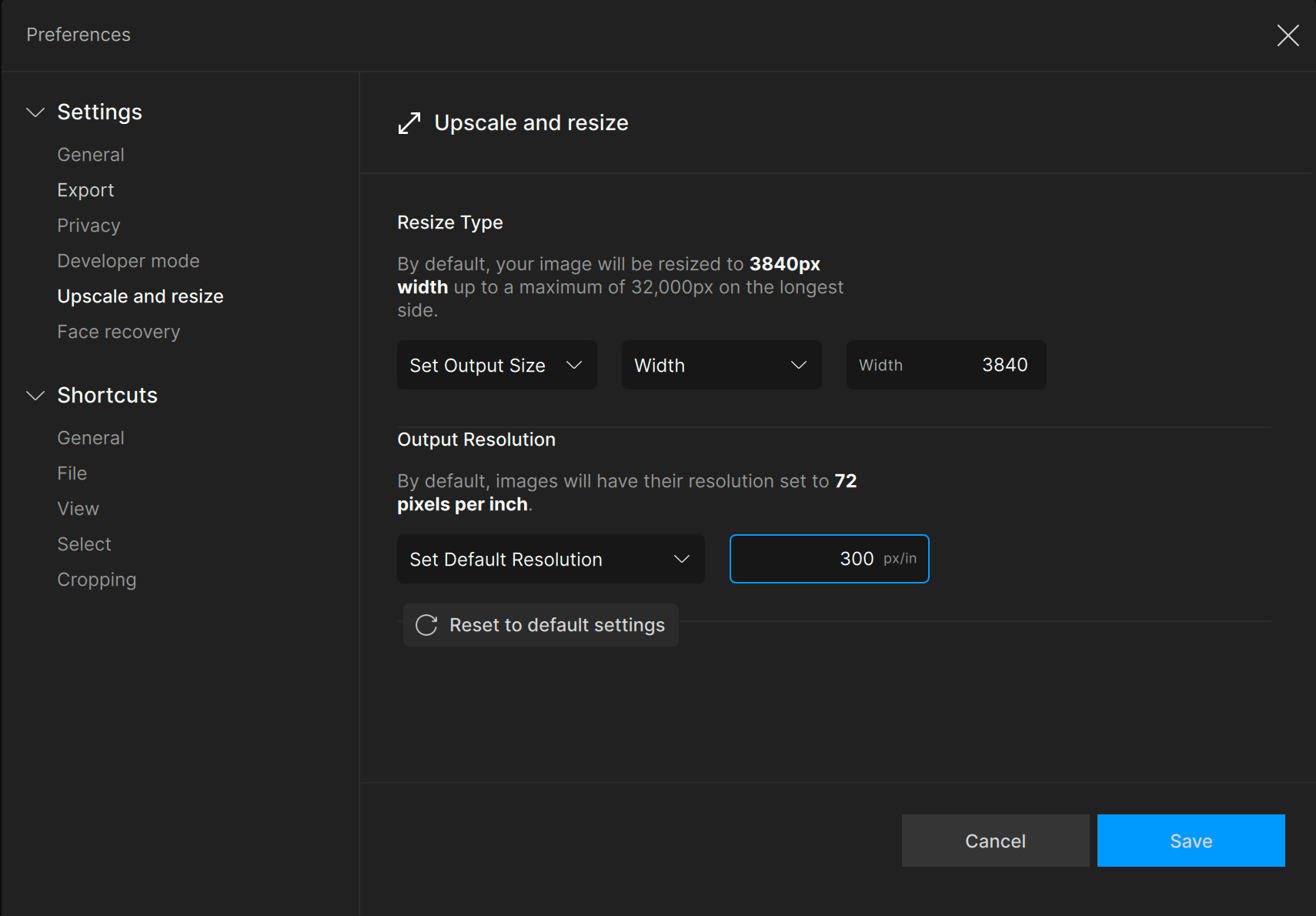Open the Set Output Size dropdown
Screen dimensions: 1316x916
(496, 365)
